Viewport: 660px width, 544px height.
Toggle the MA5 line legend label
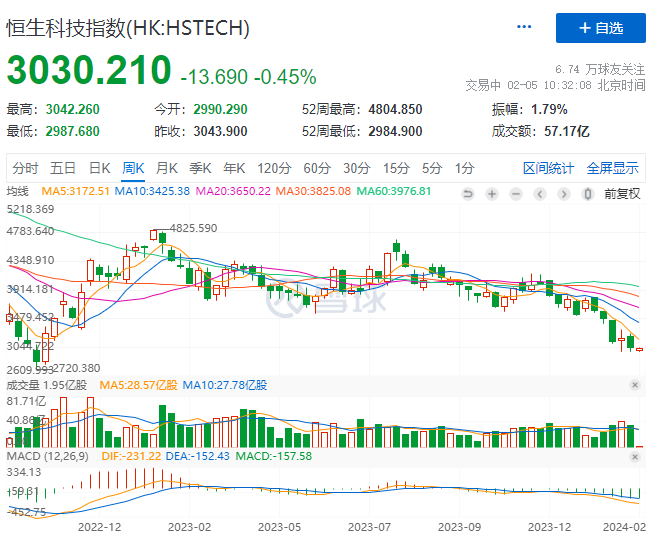75,191
